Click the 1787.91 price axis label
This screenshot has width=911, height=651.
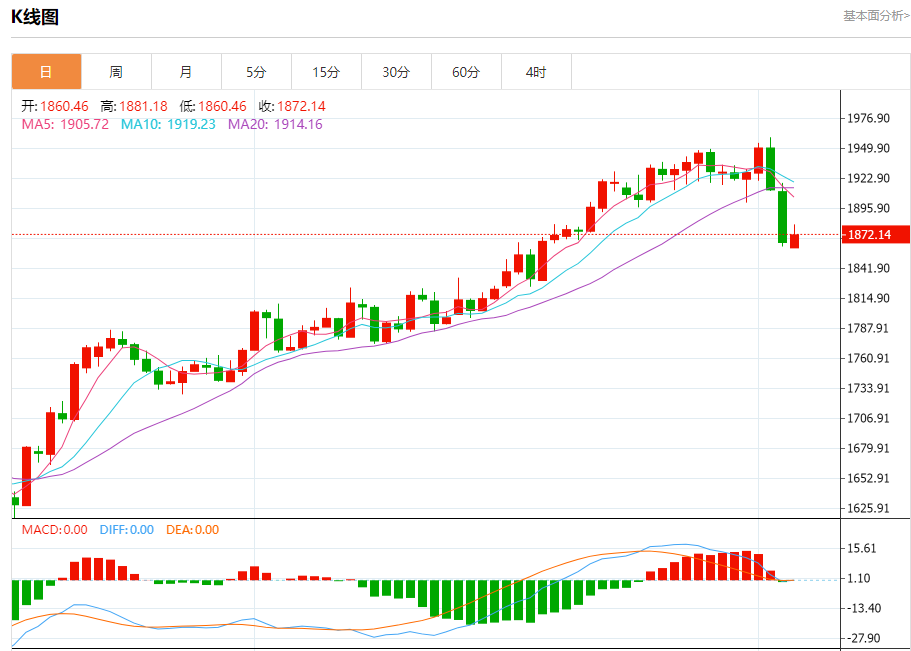coord(869,328)
